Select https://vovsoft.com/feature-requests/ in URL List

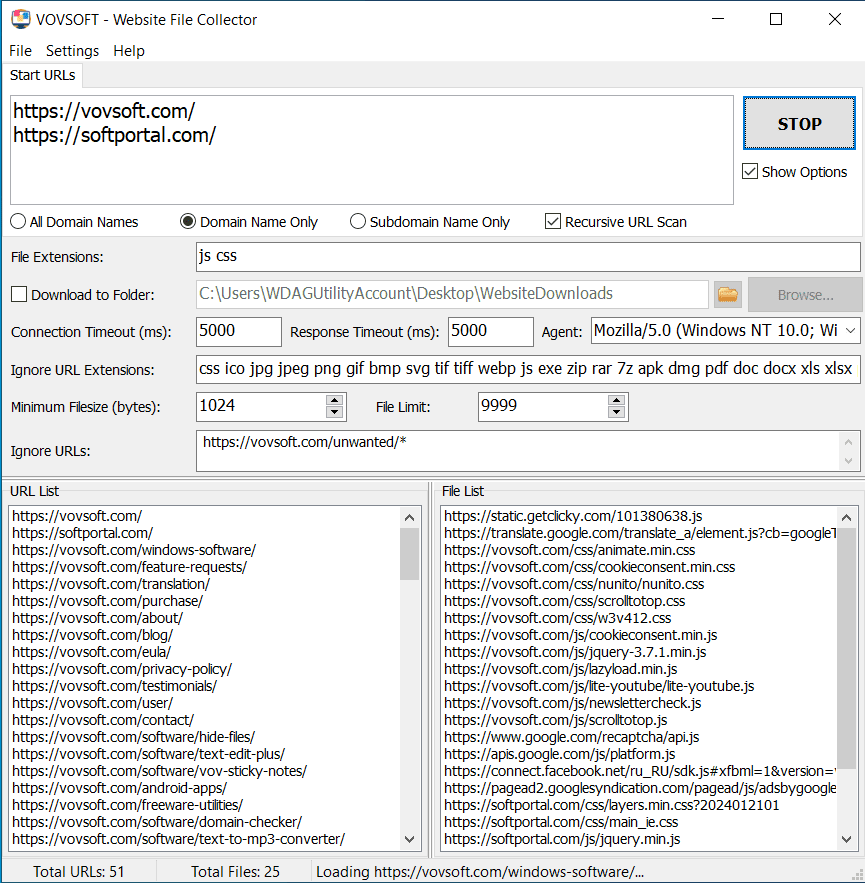[x=130, y=567]
